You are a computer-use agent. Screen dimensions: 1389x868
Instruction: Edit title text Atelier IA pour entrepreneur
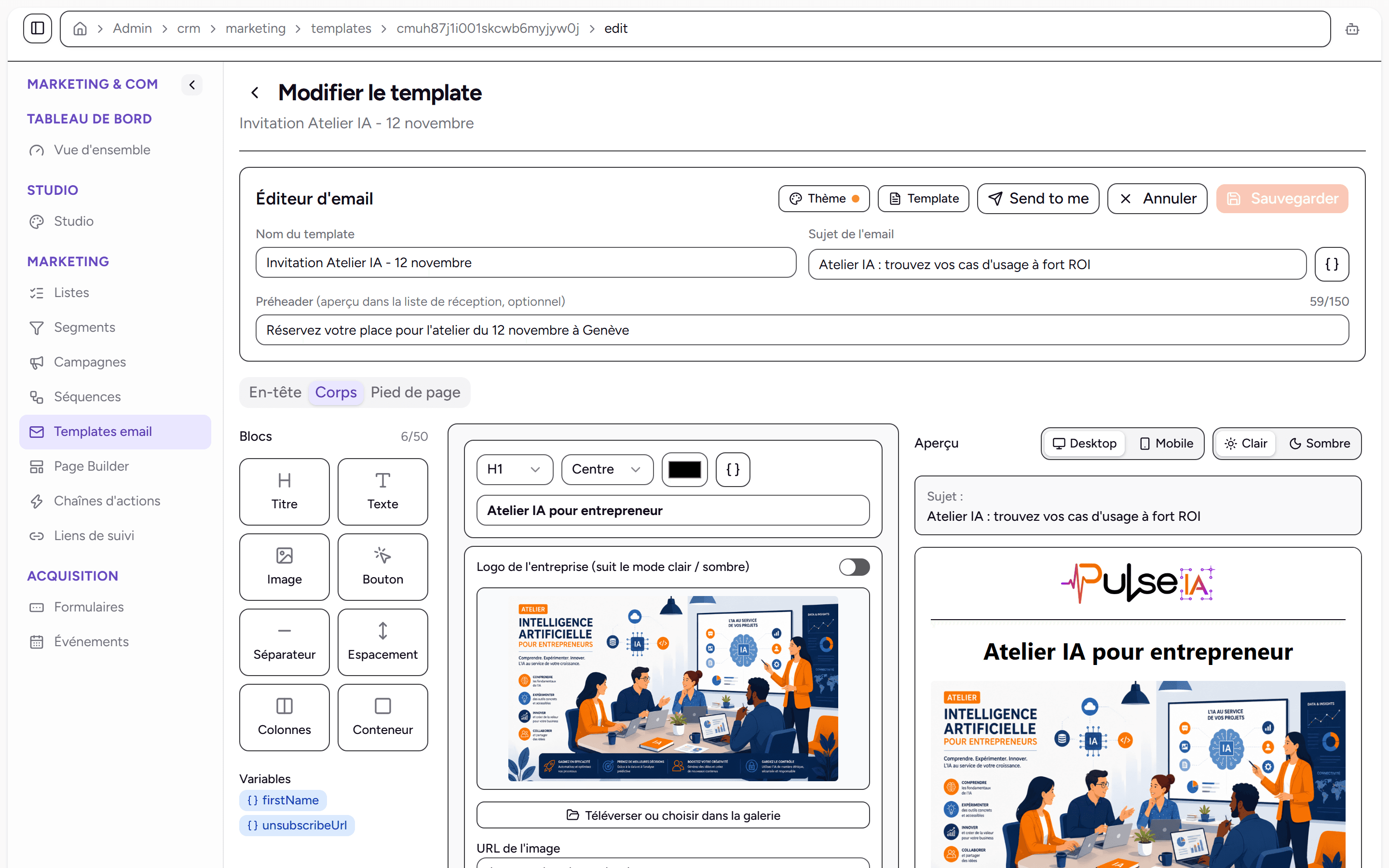(673, 510)
